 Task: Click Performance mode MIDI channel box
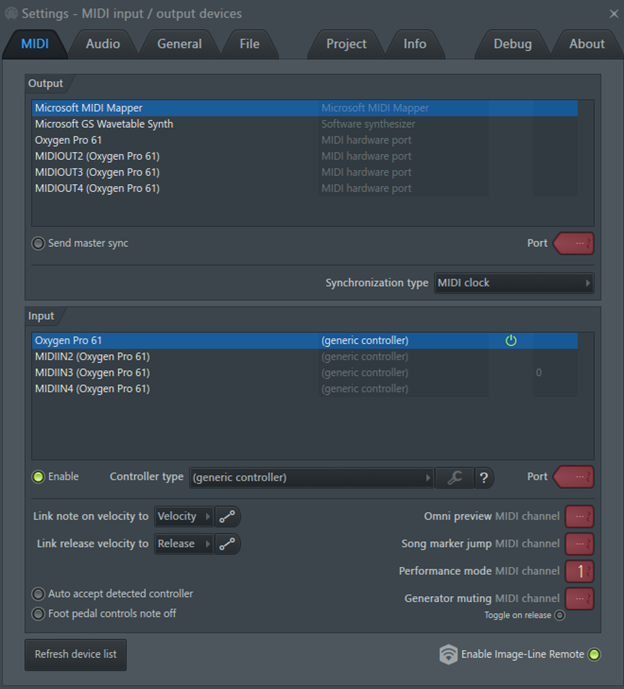[579, 571]
